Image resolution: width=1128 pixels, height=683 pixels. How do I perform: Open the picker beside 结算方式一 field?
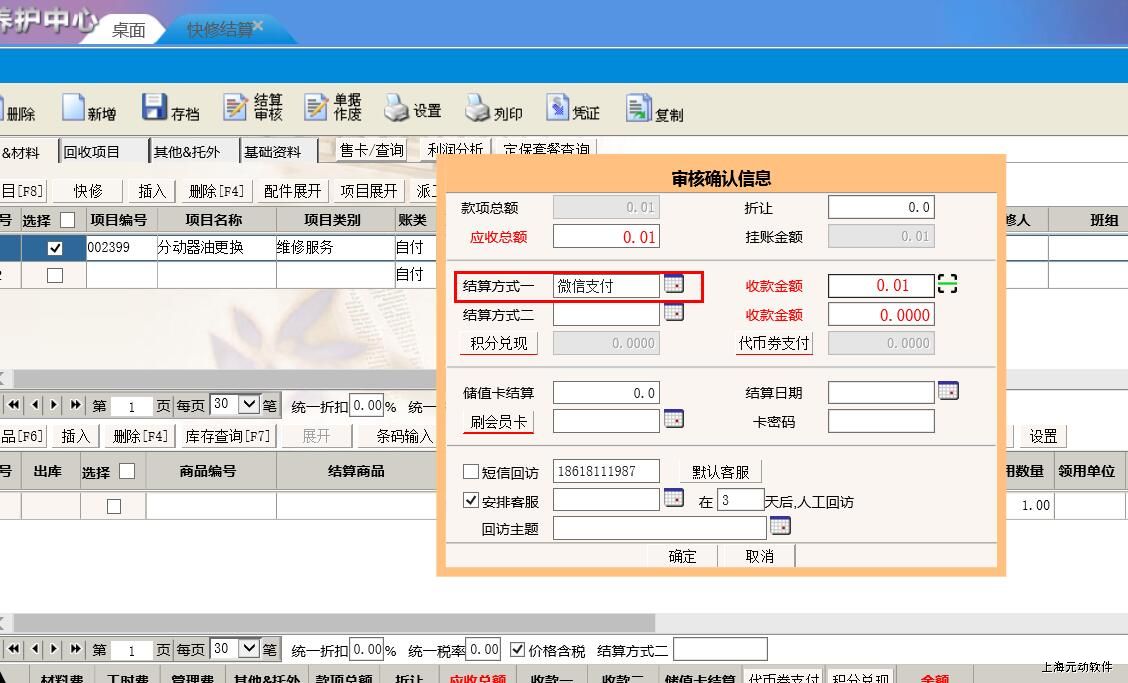pos(674,285)
